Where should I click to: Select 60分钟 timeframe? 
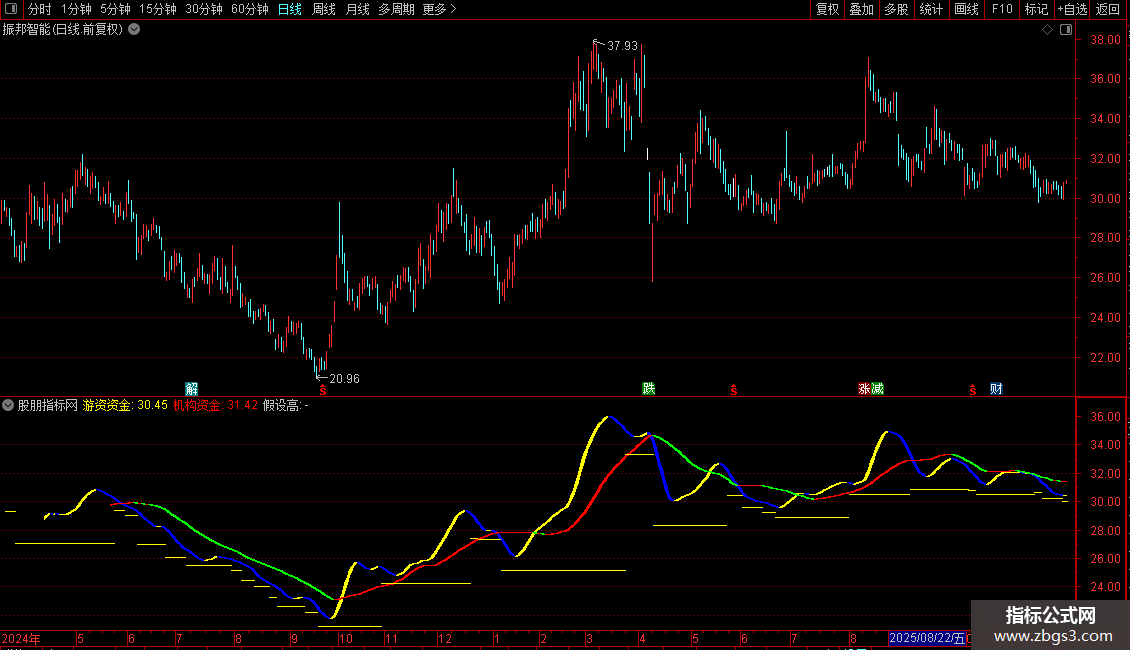[x=250, y=9]
